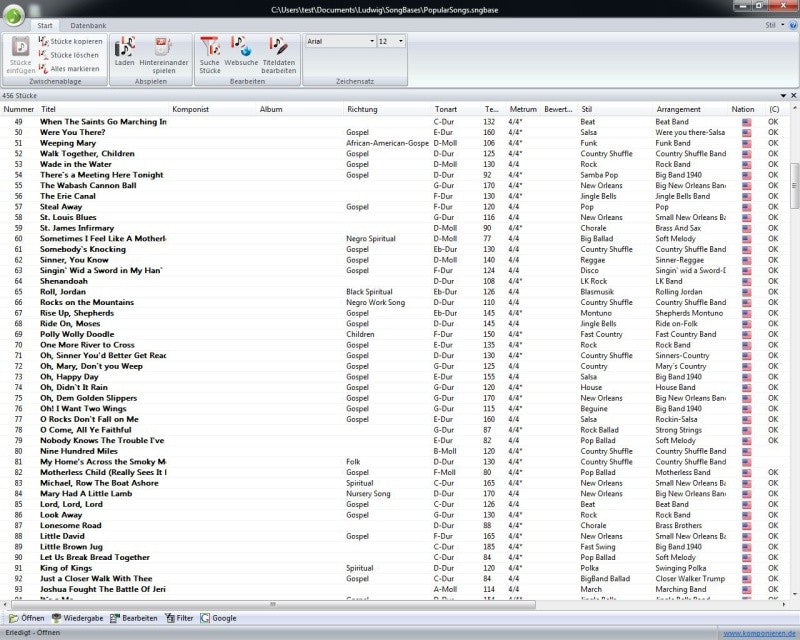Open the Arial font dropdown
Viewport: 800px width, 640px height.
340,41
